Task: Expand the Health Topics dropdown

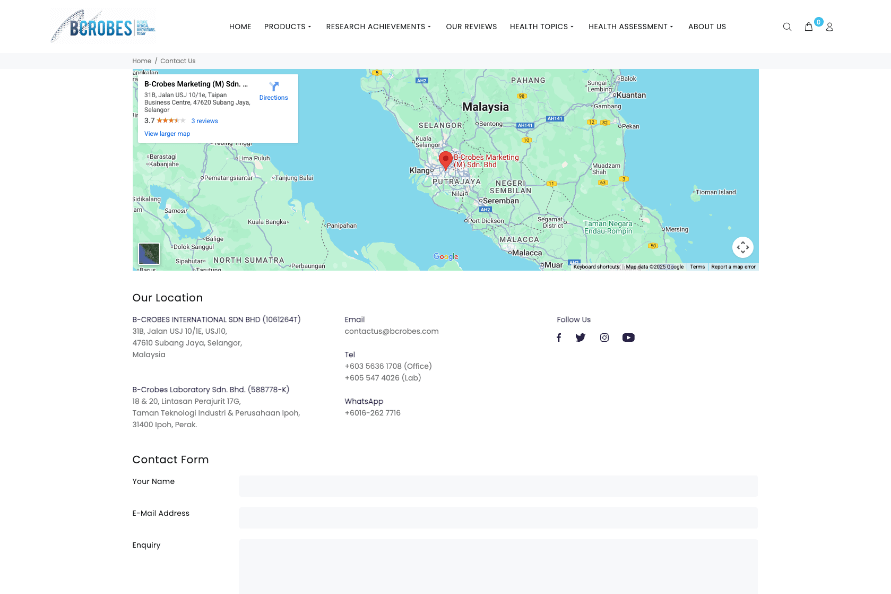Action: (541, 27)
